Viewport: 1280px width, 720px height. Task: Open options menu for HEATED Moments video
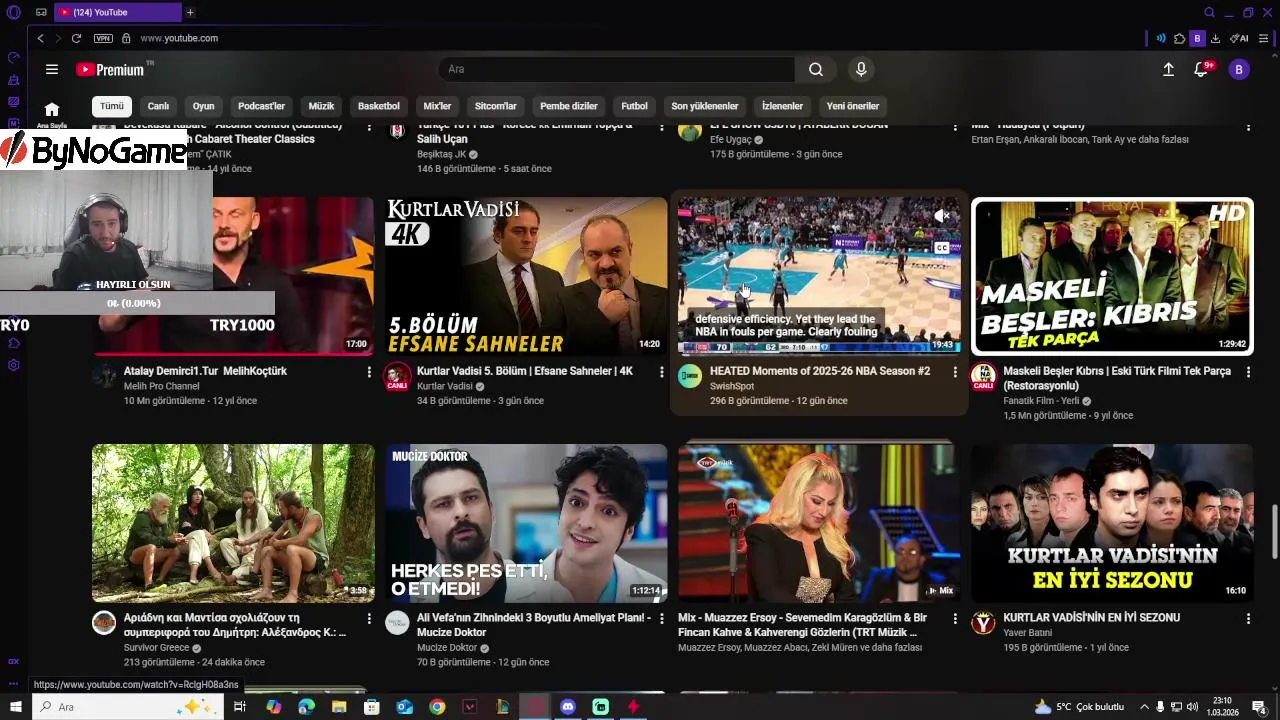954,372
